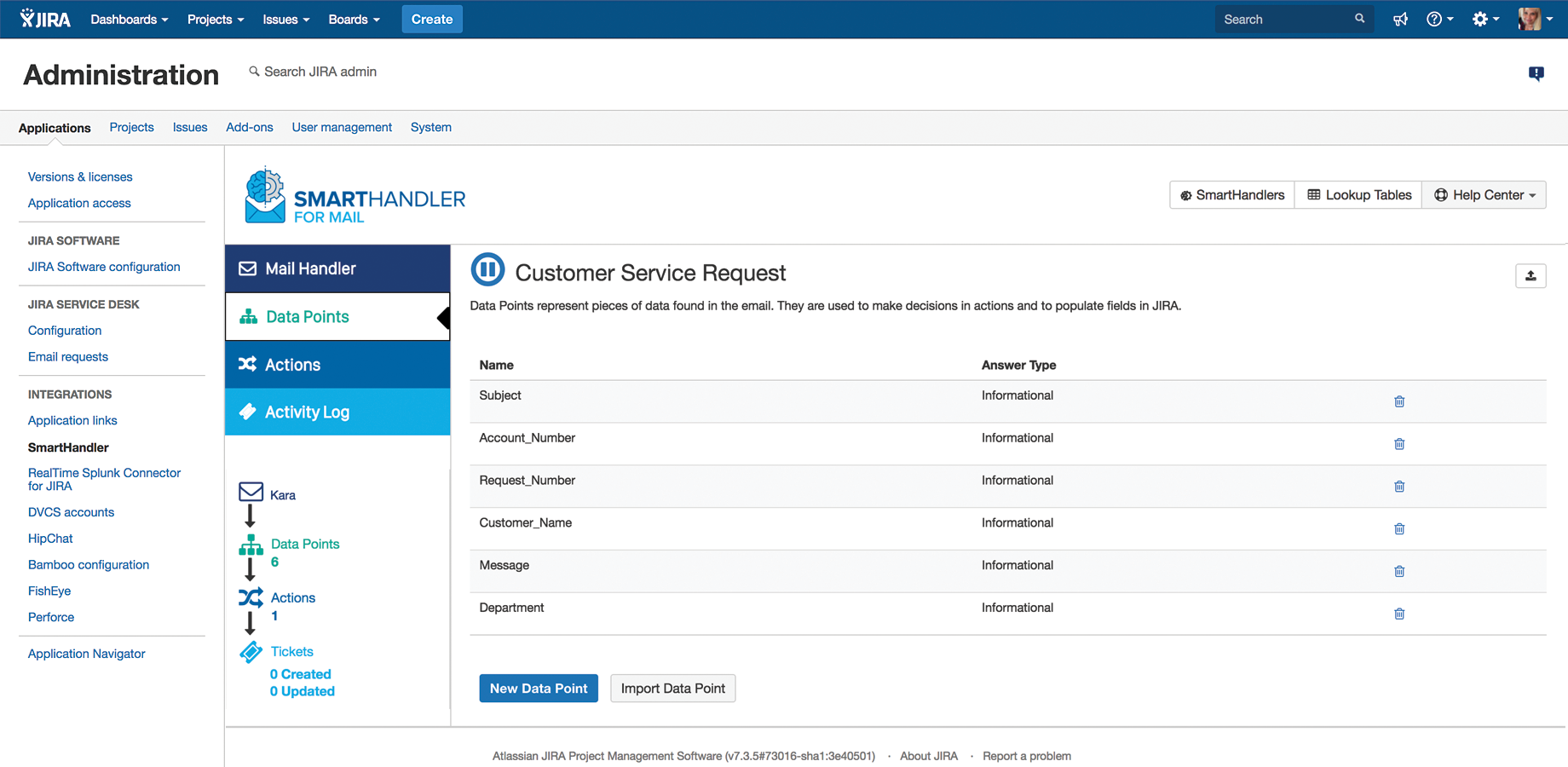Image resolution: width=1568 pixels, height=767 pixels.
Task: Click the Create button
Action: [432, 19]
